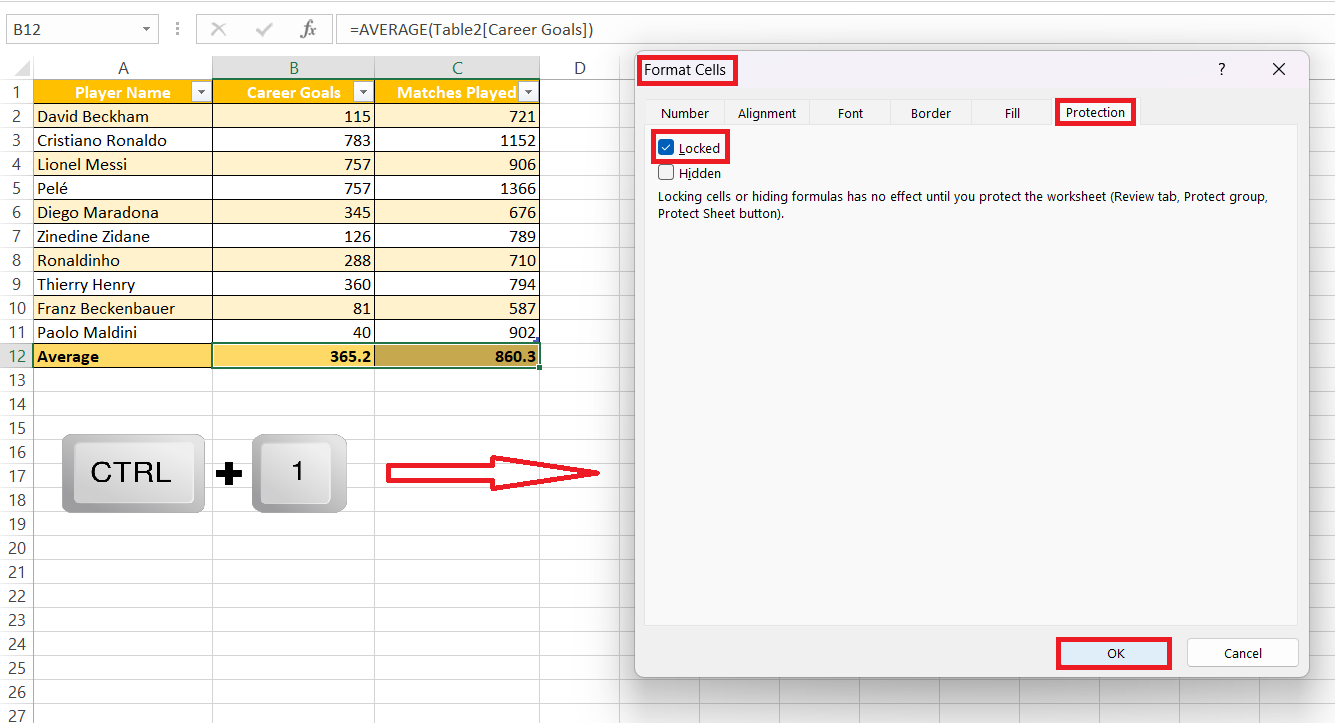The height and width of the screenshot is (723, 1335).
Task: Confirm with the OK button
Action: pyautogui.click(x=1115, y=653)
